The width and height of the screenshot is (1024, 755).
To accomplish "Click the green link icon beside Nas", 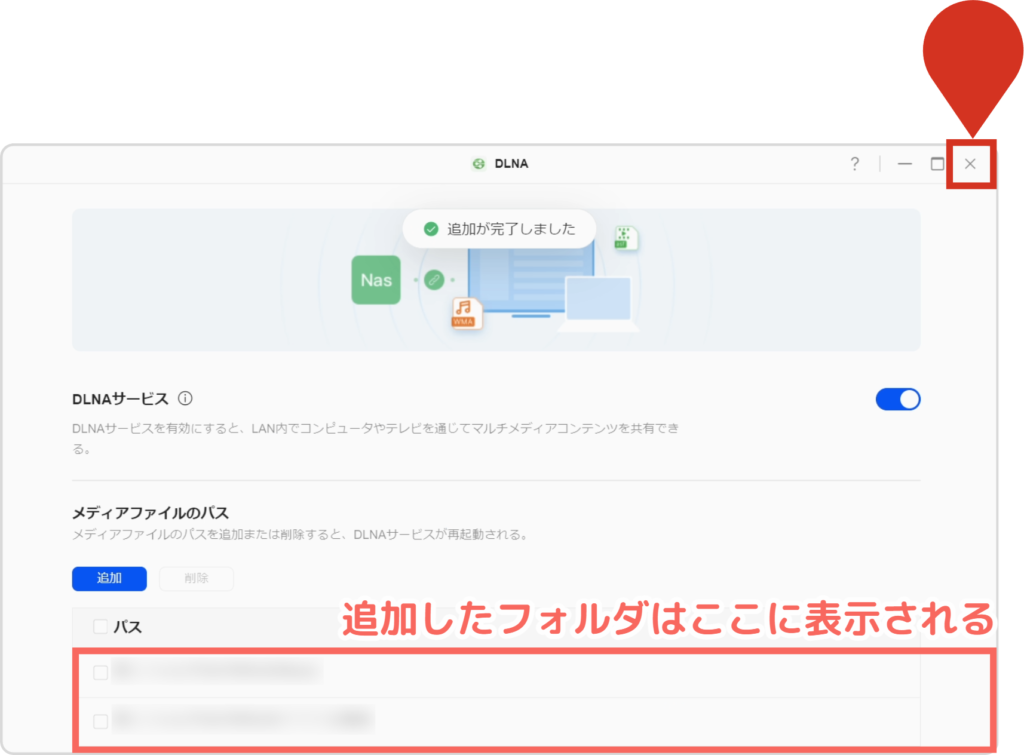I will coord(434,280).
